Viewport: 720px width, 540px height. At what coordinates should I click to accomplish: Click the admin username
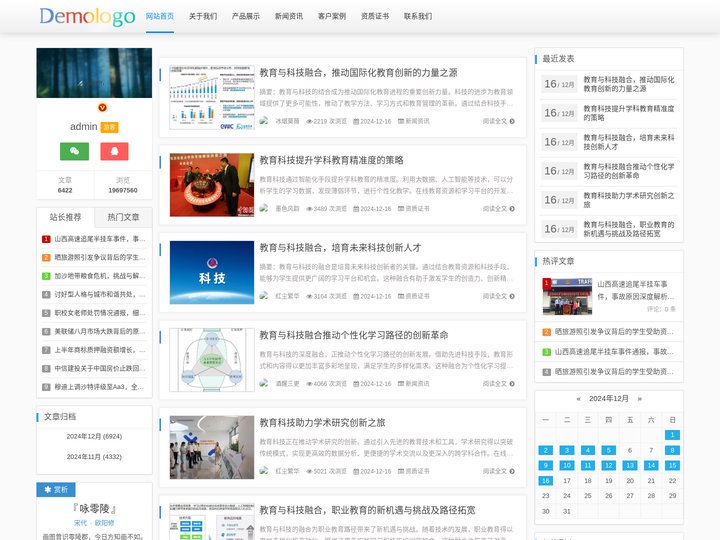click(x=84, y=126)
